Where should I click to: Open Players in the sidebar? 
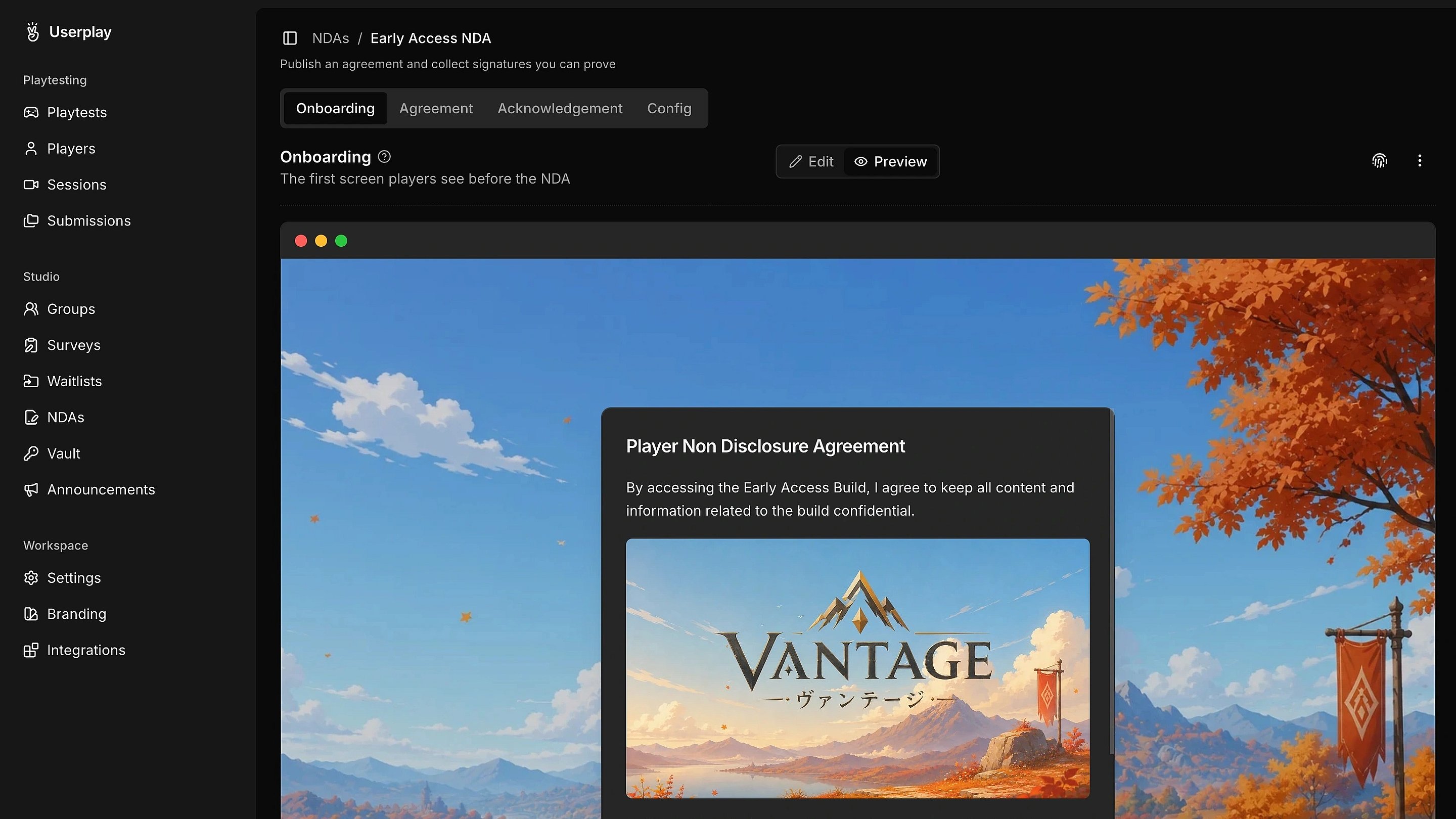[x=71, y=148]
